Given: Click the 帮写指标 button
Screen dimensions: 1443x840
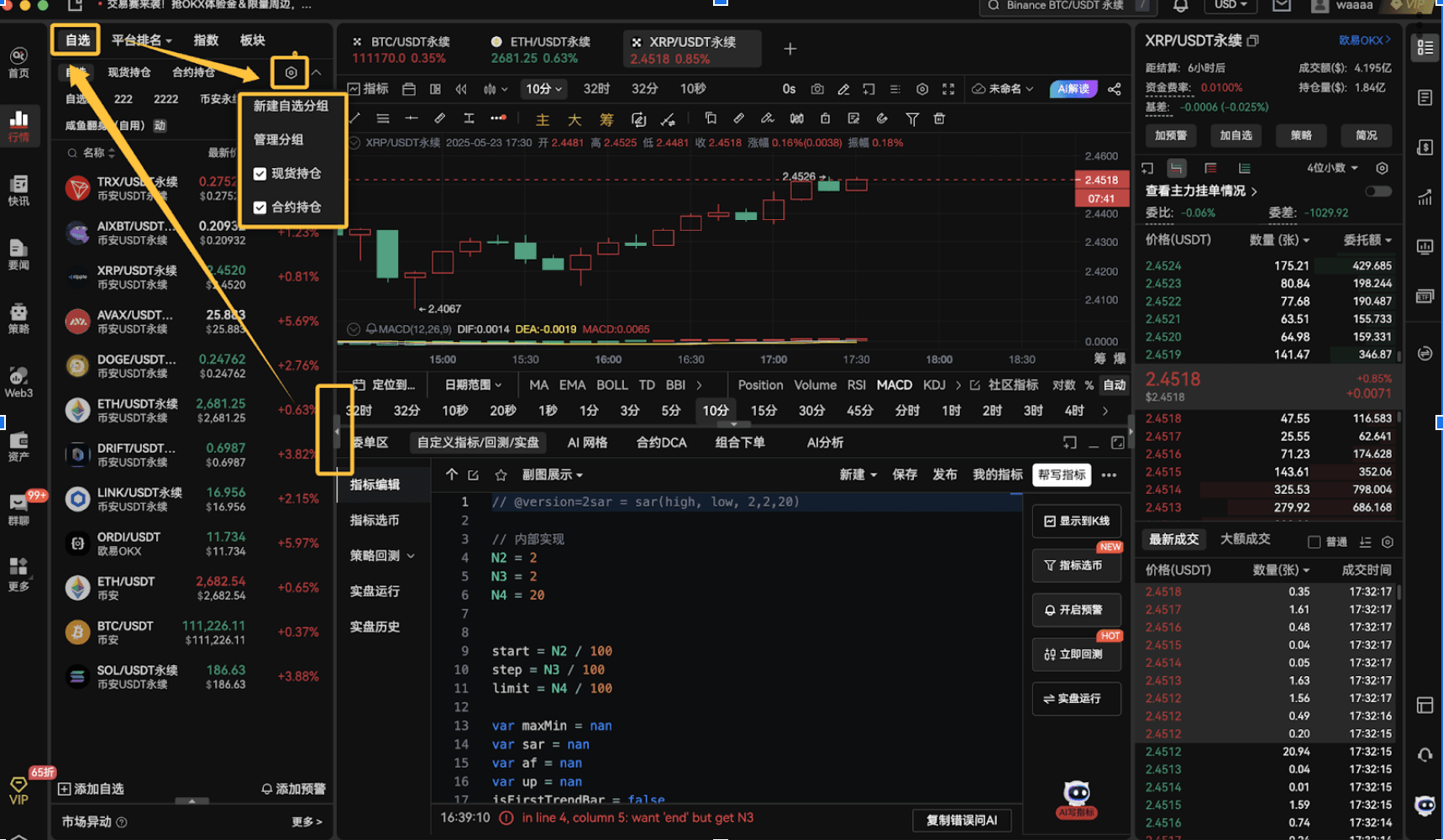Looking at the screenshot, I should (x=1062, y=475).
